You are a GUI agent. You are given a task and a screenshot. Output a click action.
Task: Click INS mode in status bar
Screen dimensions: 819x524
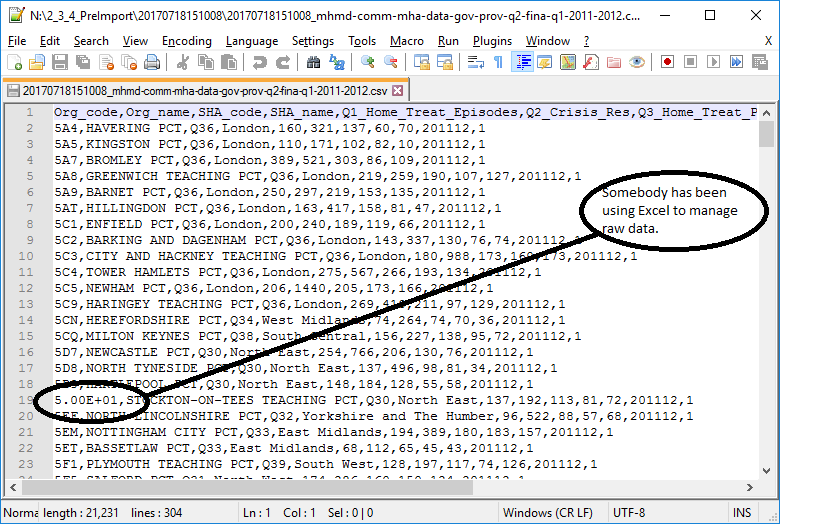point(742,513)
